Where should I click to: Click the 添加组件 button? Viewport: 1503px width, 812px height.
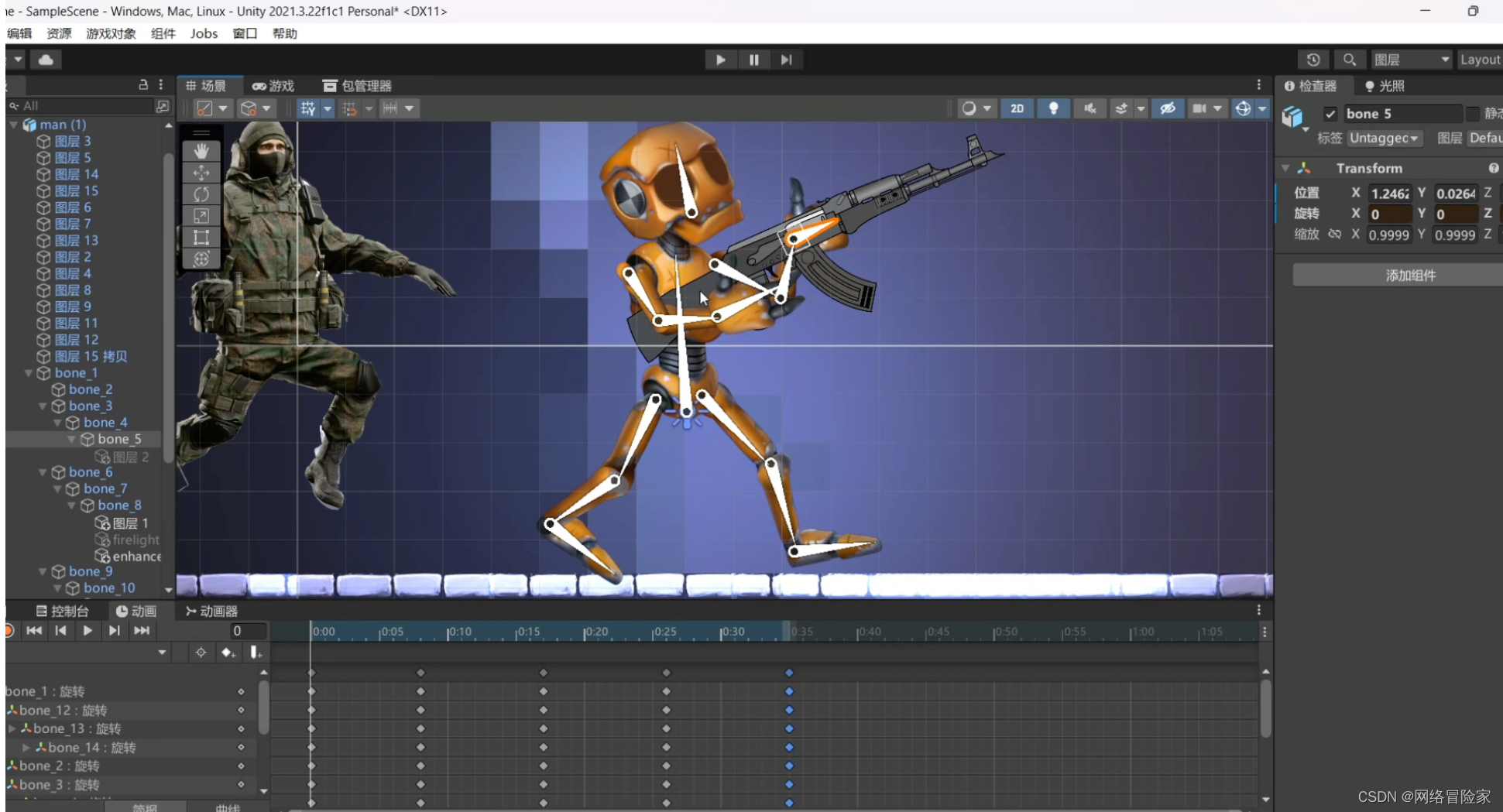[1409, 275]
